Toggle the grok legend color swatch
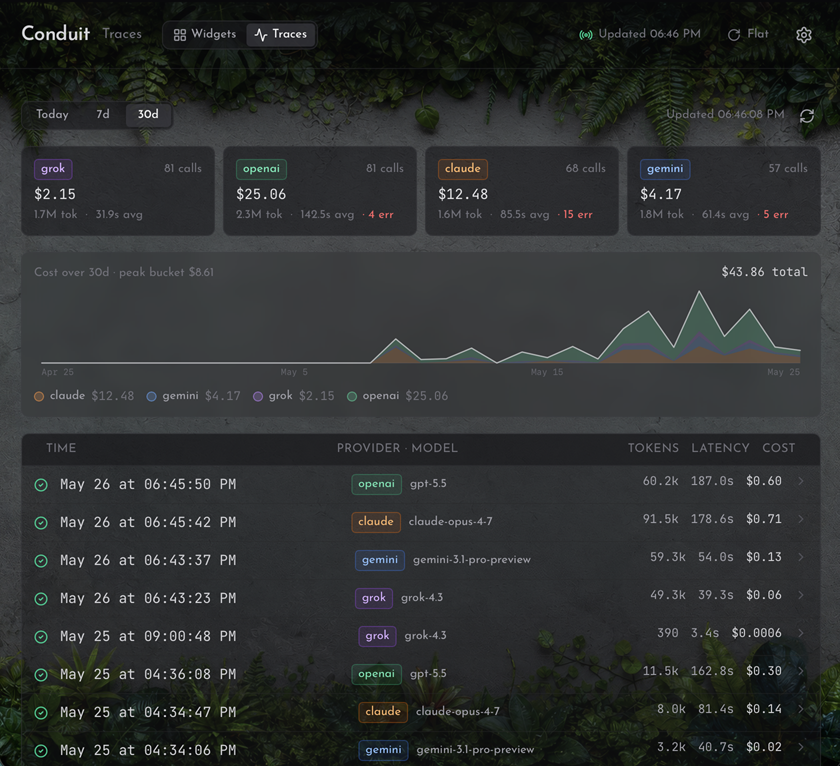Image resolution: width=840 pixels, height=766 pixels. pos(258,396)
